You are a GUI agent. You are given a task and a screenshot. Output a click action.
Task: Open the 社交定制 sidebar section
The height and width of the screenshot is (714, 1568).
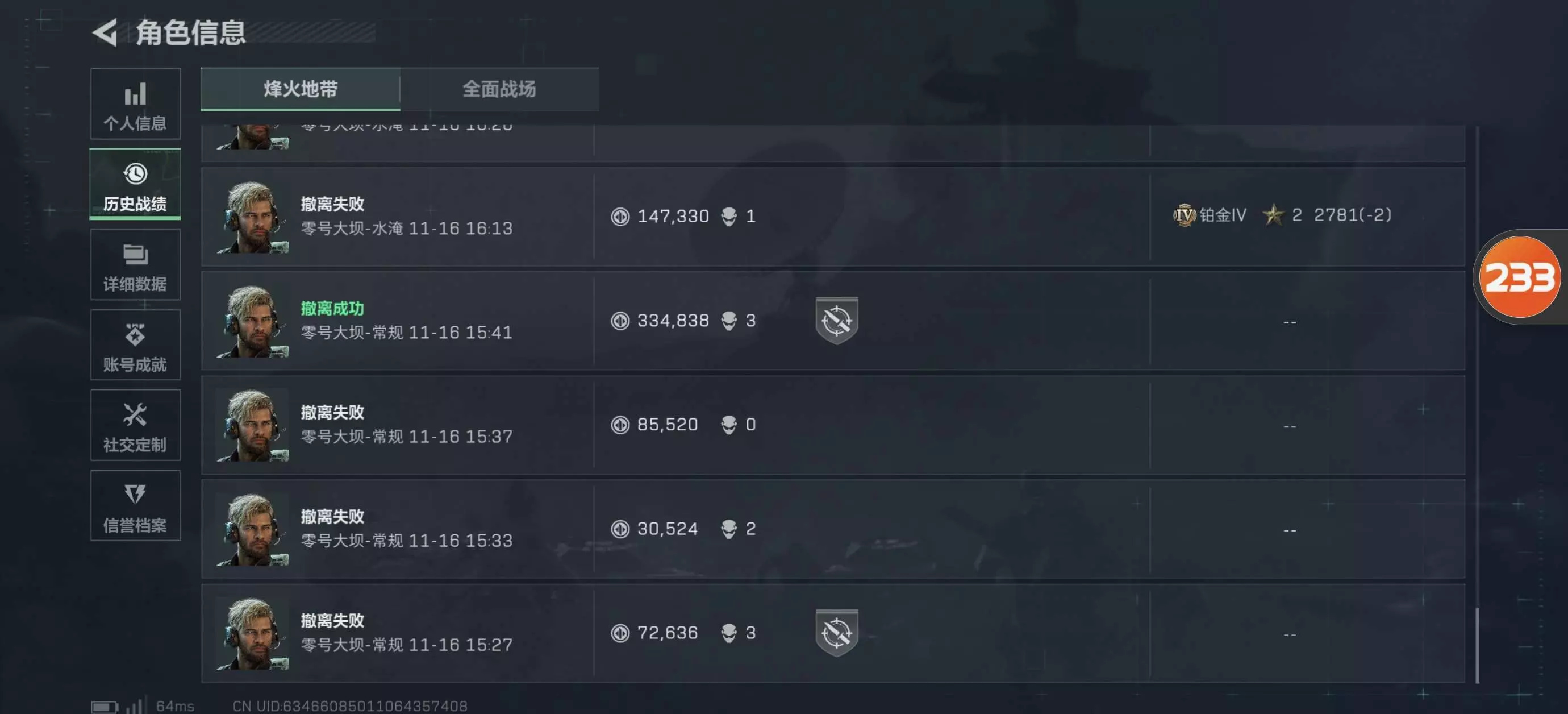[x=135, y=426]
